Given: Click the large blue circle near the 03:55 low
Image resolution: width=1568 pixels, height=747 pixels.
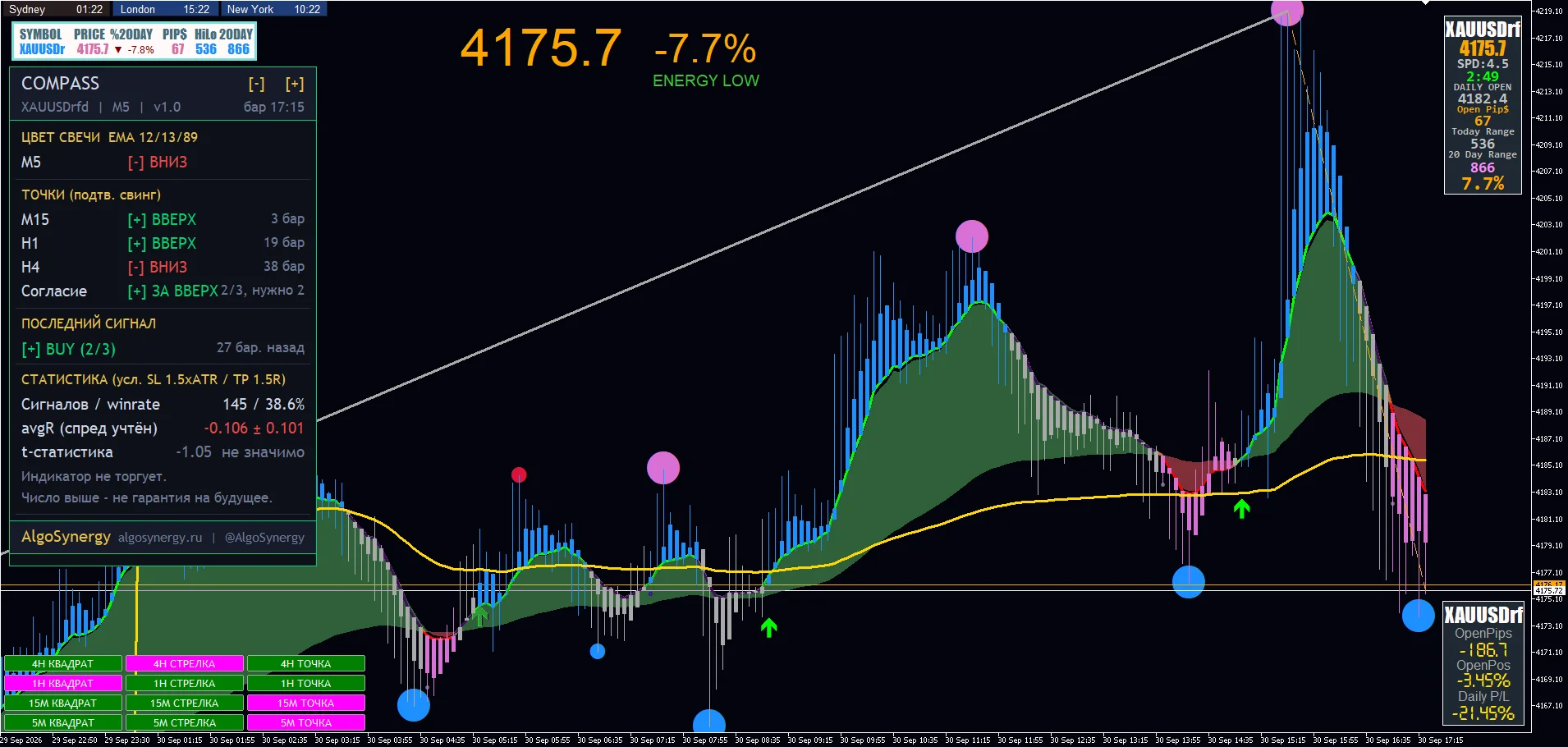Looking at the screenshot, I should (x=414, y=705).
